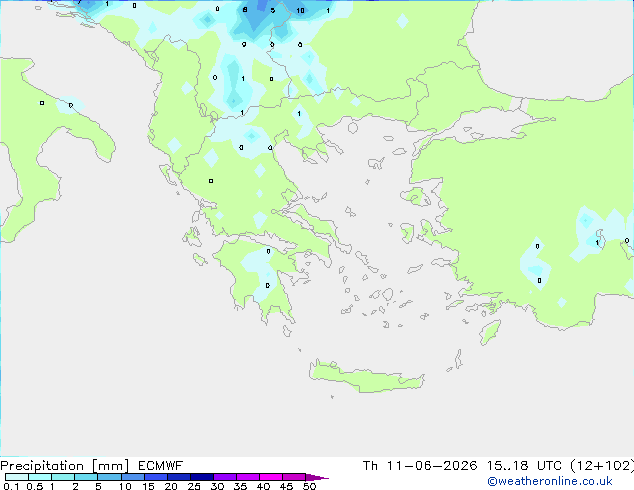Click the purple arrow tip past 50
Image resolution: width=634 pixels, height=490 pixels.
(x=317, y=477)
